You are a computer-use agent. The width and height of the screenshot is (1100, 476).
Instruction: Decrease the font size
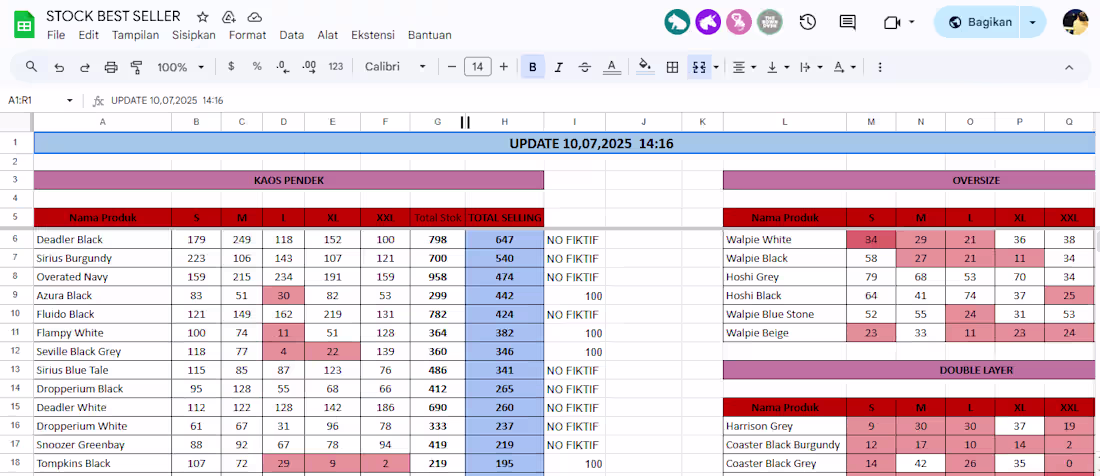point(452,67)
